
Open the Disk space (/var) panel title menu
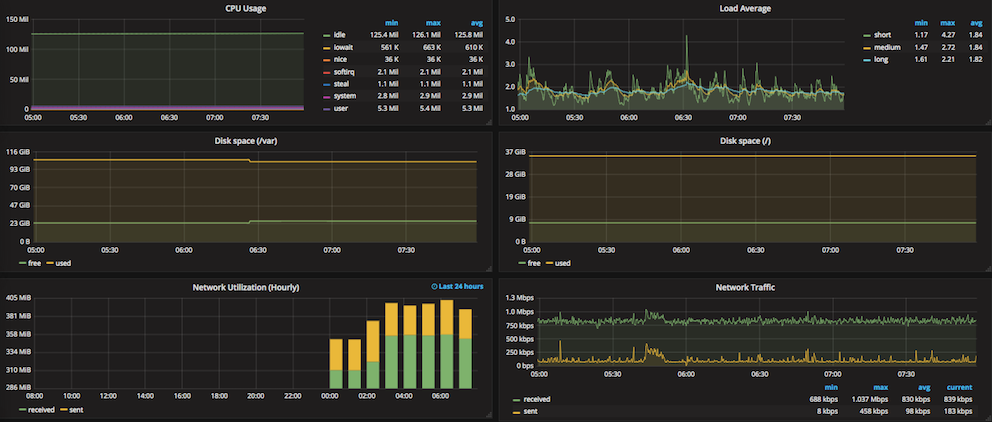tap(245, 141)
